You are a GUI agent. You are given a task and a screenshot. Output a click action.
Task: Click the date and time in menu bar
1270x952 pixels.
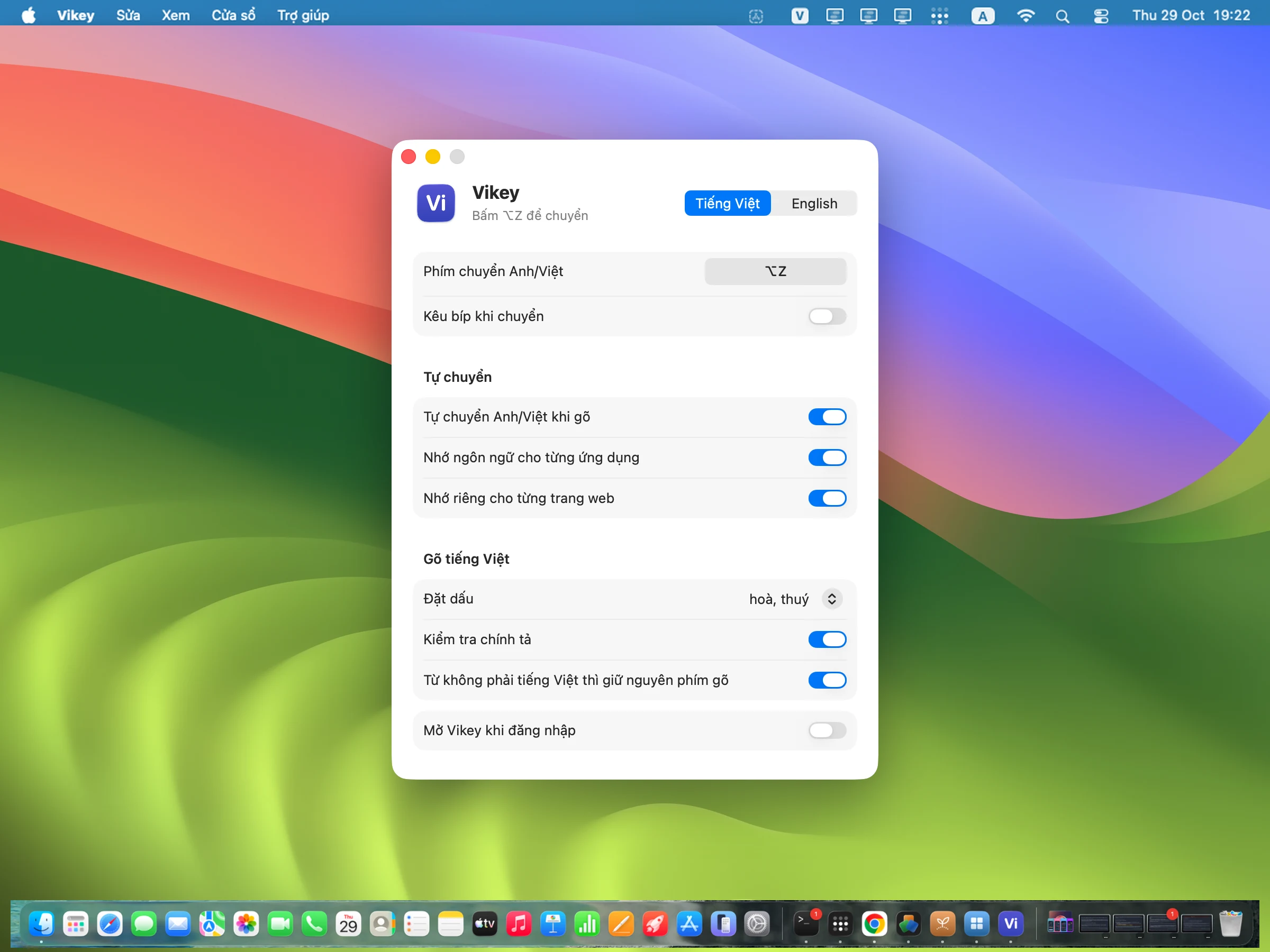pos(1191,15)
